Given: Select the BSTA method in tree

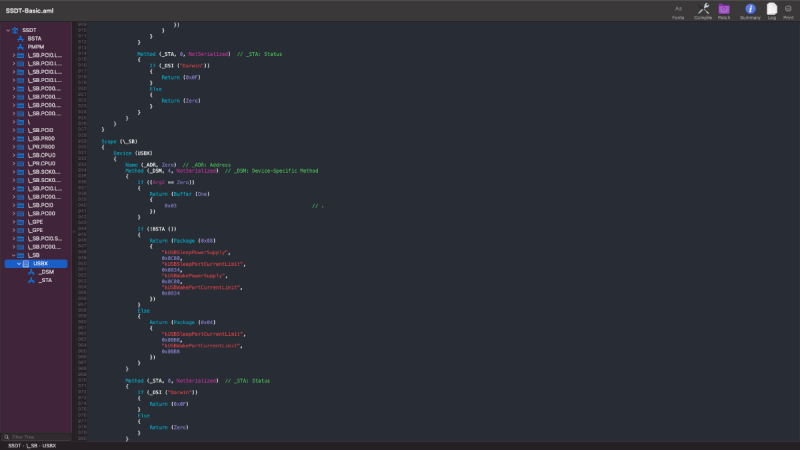Looking at the screenshot, I should 34,38.
